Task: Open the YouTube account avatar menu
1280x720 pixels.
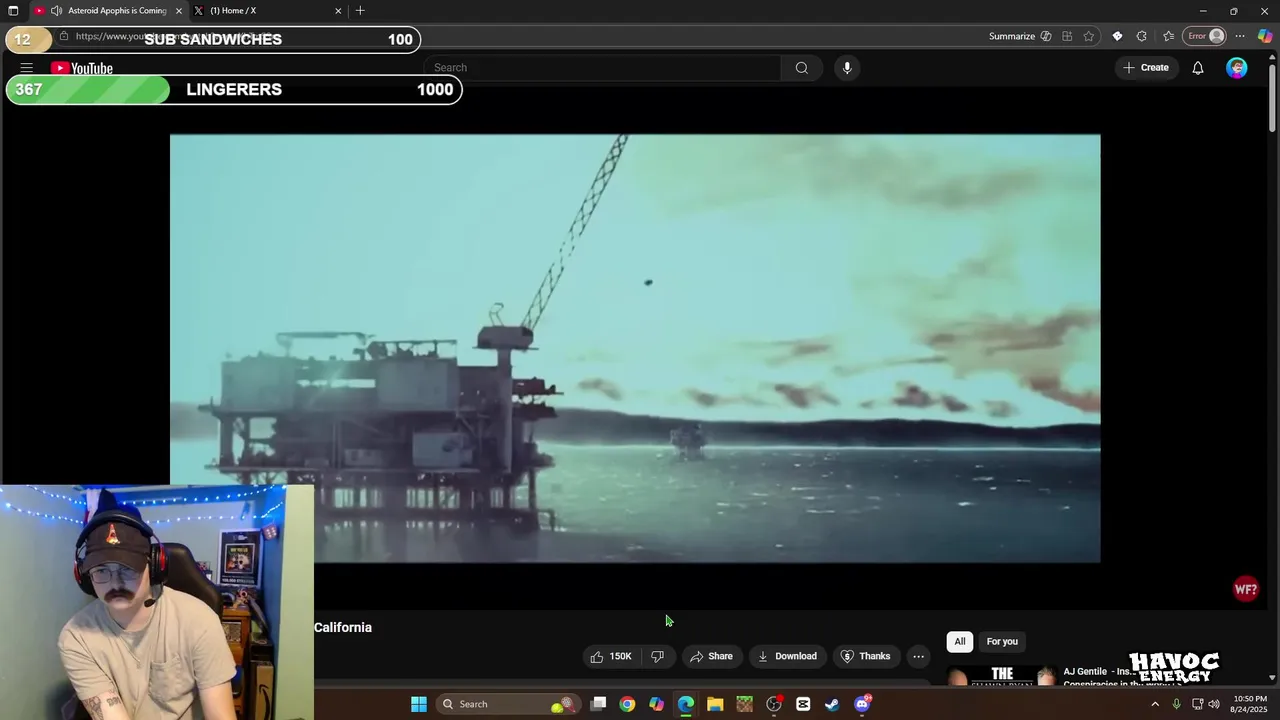Action: (1237, 68)
